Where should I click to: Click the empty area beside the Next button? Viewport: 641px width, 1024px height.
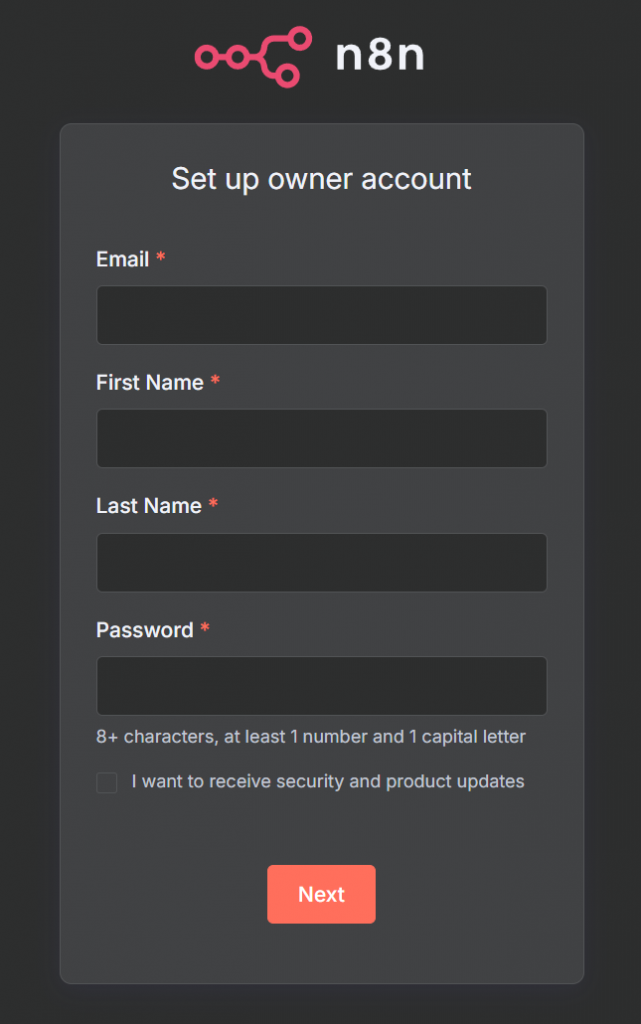pyautogui.click(x=470, y=894)
